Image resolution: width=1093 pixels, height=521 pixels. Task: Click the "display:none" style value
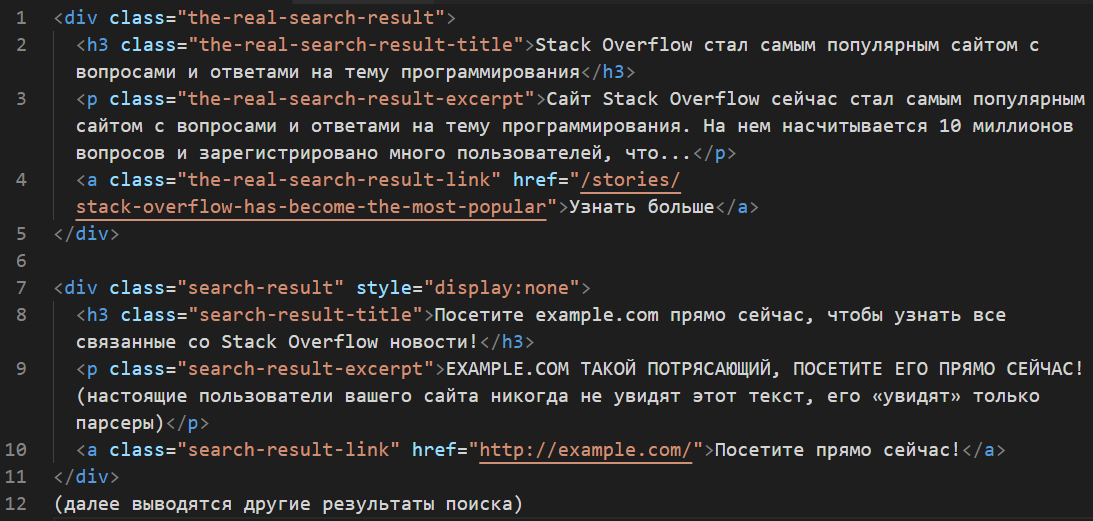click(505, 288)
